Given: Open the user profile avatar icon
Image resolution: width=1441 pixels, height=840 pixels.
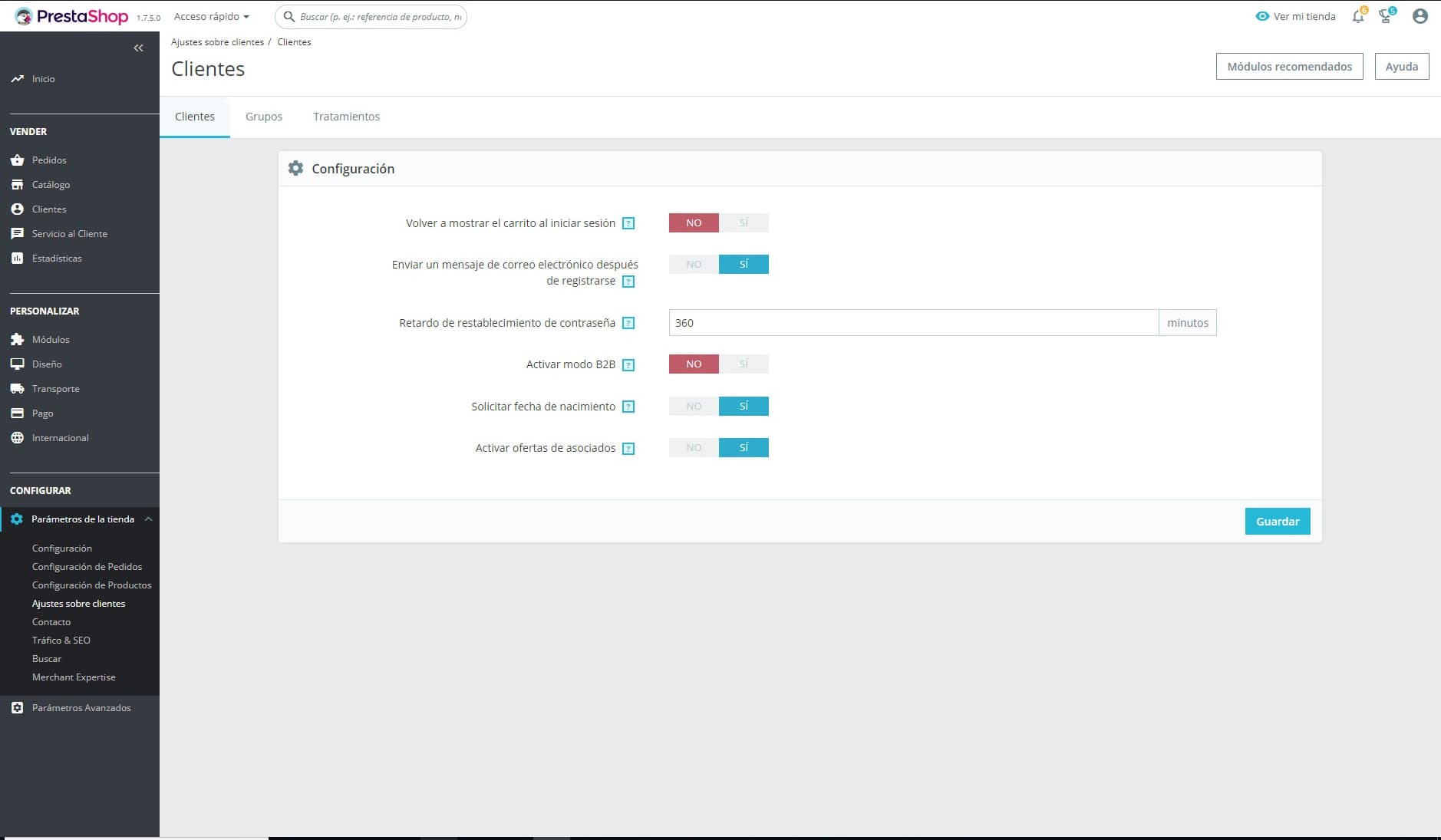Looking at the screenshot, I should point(1420,16).
